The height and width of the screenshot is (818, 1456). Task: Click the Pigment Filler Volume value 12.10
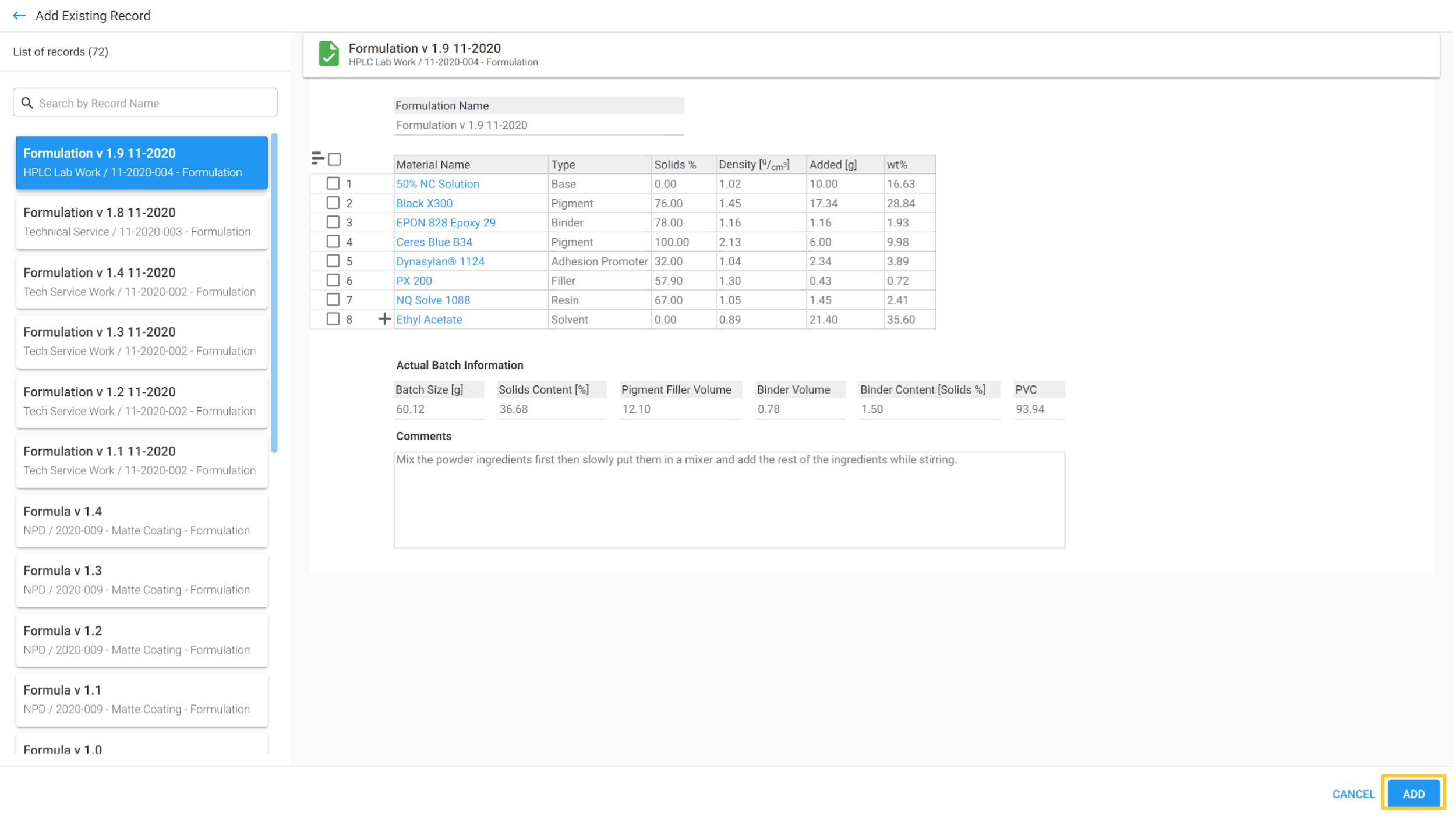682,410
